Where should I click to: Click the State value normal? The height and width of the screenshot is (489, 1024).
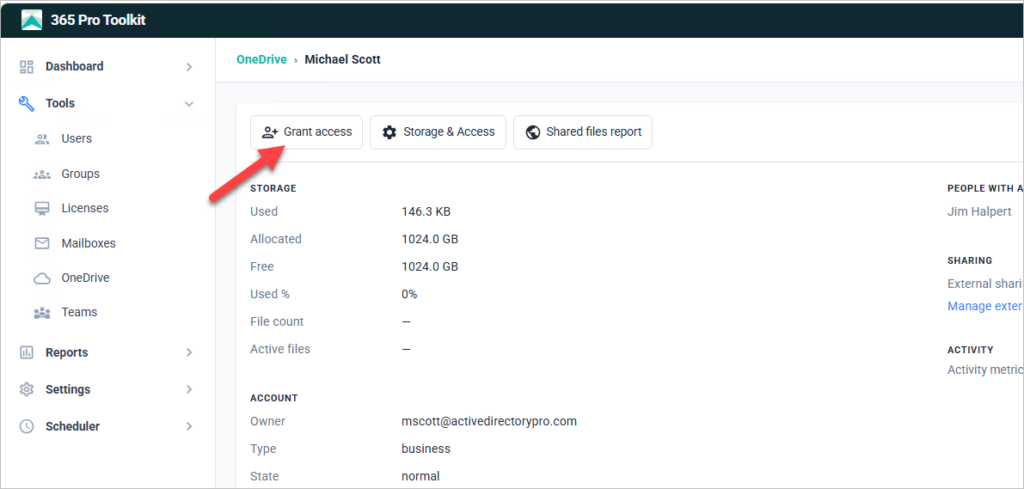click(x=421, y=476)
